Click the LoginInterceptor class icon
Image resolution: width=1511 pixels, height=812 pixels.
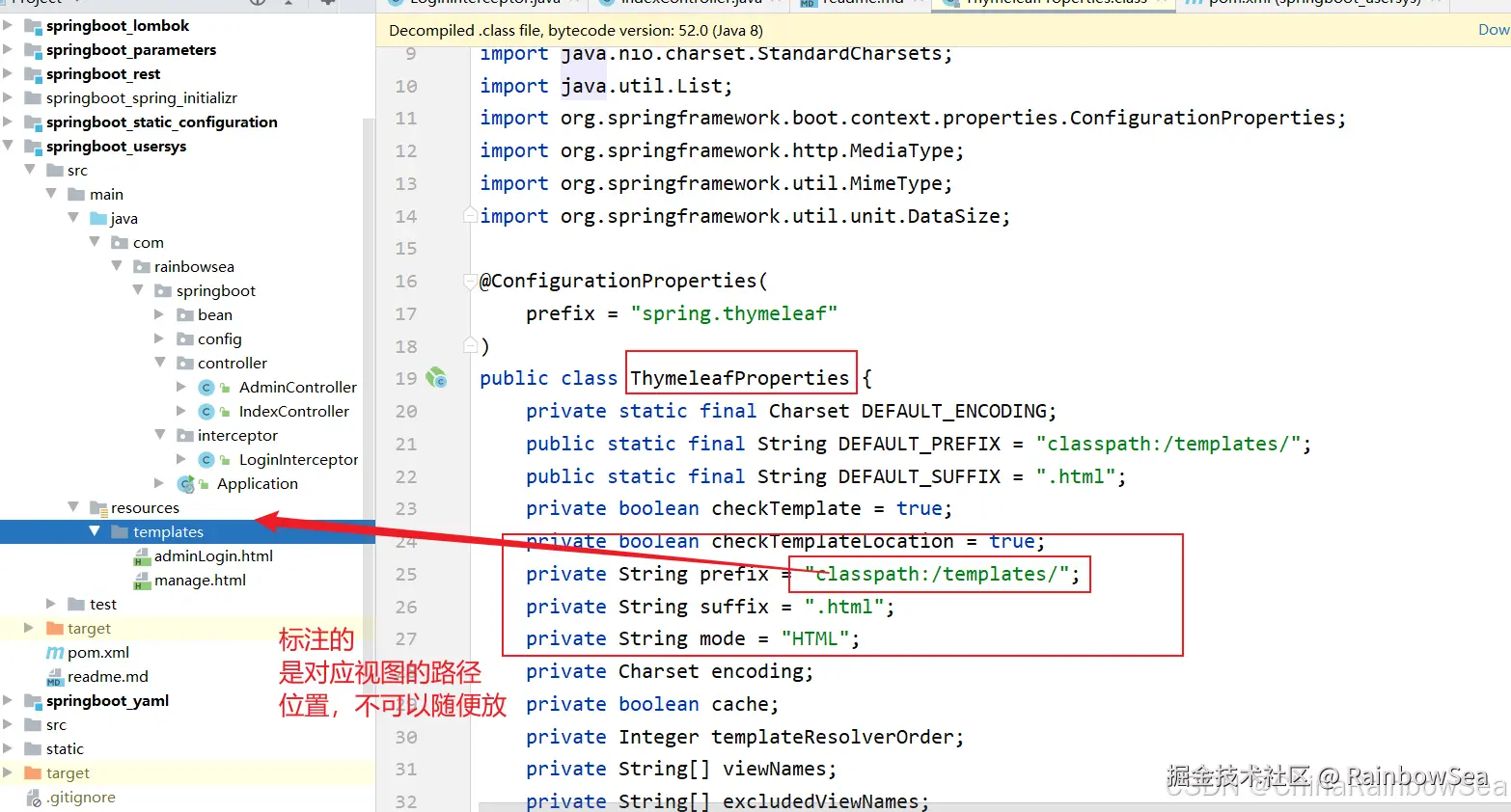coord(206,460)
